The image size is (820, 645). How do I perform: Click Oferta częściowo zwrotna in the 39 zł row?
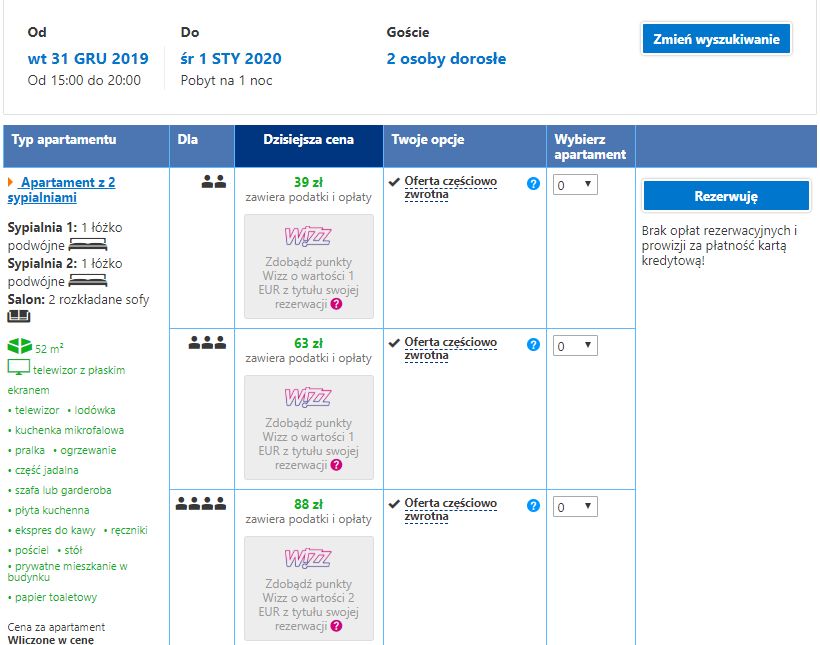(451, 188)
